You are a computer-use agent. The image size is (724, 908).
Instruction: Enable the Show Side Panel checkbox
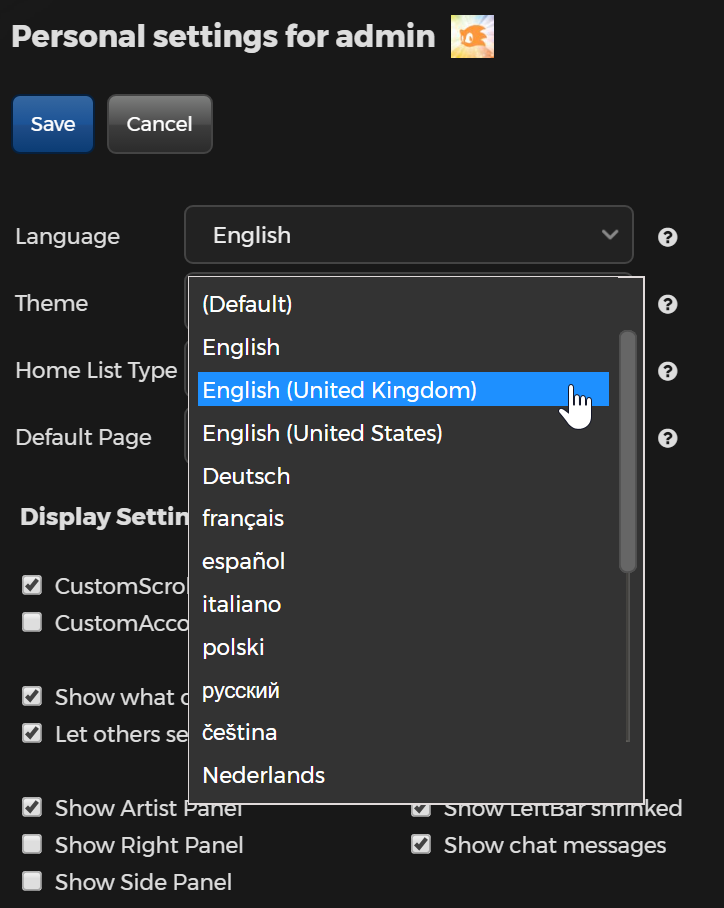tap(32, 881)
